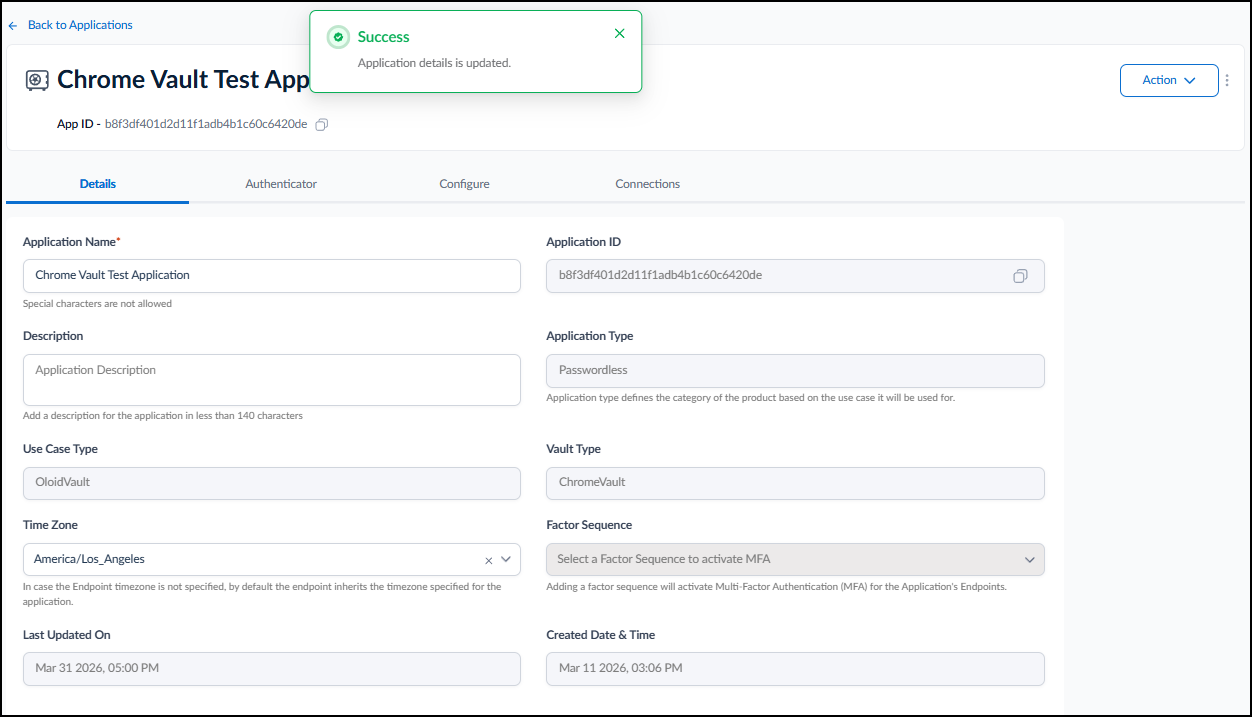Expand the Factor Sequence dropdown
The image size is (1252, 717).
pos(795,560)
